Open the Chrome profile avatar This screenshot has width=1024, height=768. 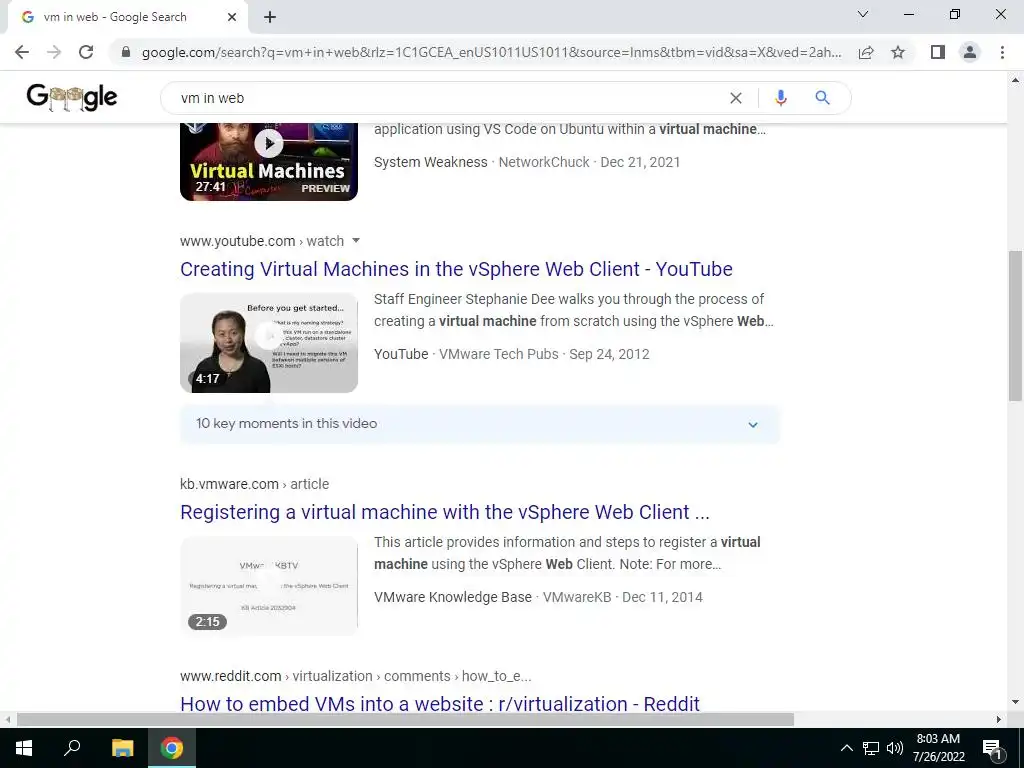[x=970, y=52]
